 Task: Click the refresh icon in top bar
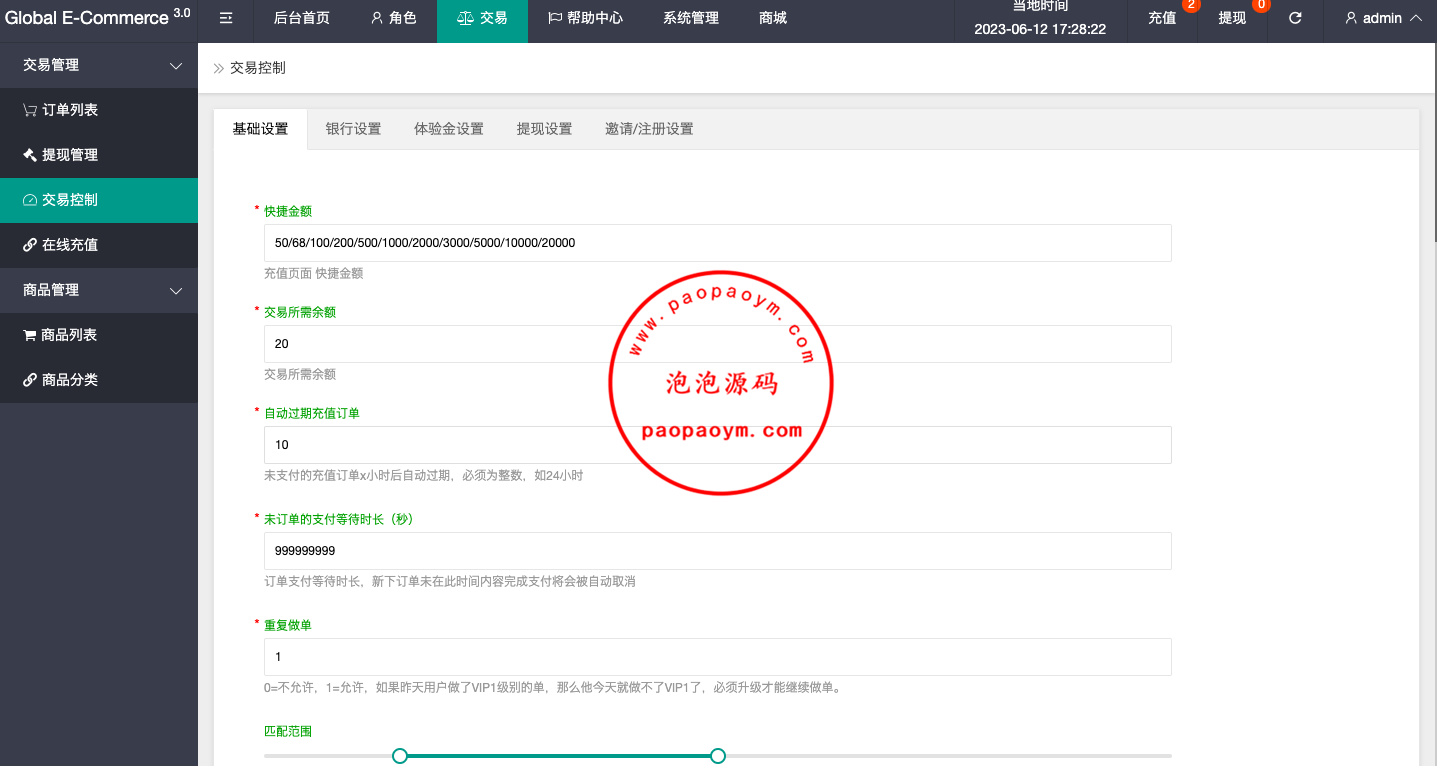click(x=1295, y=18)
